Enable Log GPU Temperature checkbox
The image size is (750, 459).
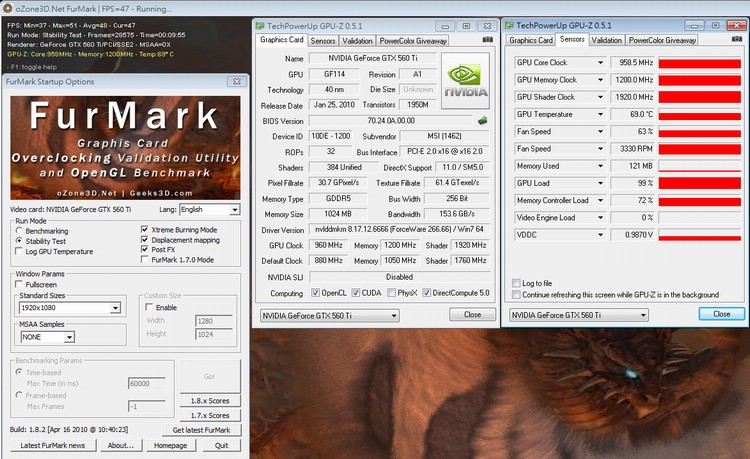(19, 251)
